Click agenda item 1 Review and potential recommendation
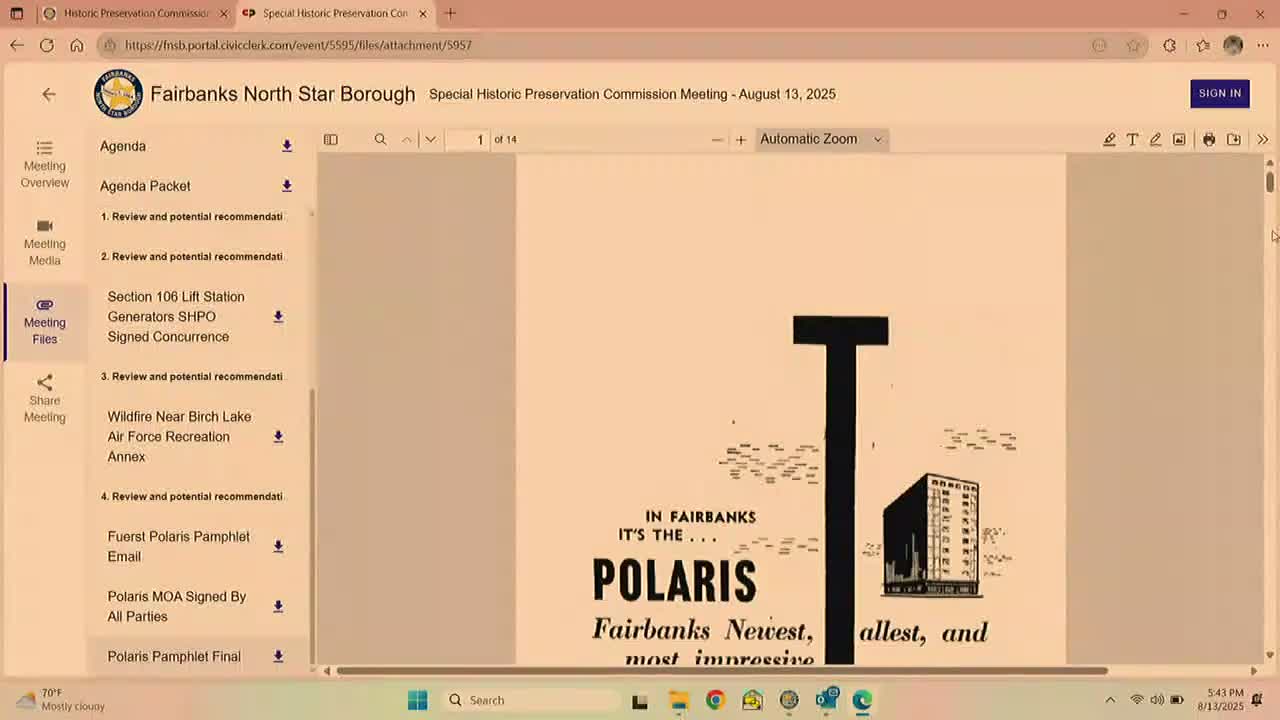 pos(192,217)
